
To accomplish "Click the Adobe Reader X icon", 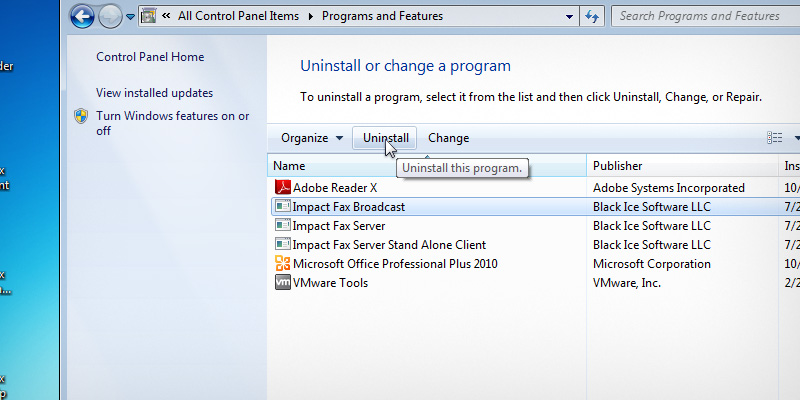I will (x=282, y=188).
